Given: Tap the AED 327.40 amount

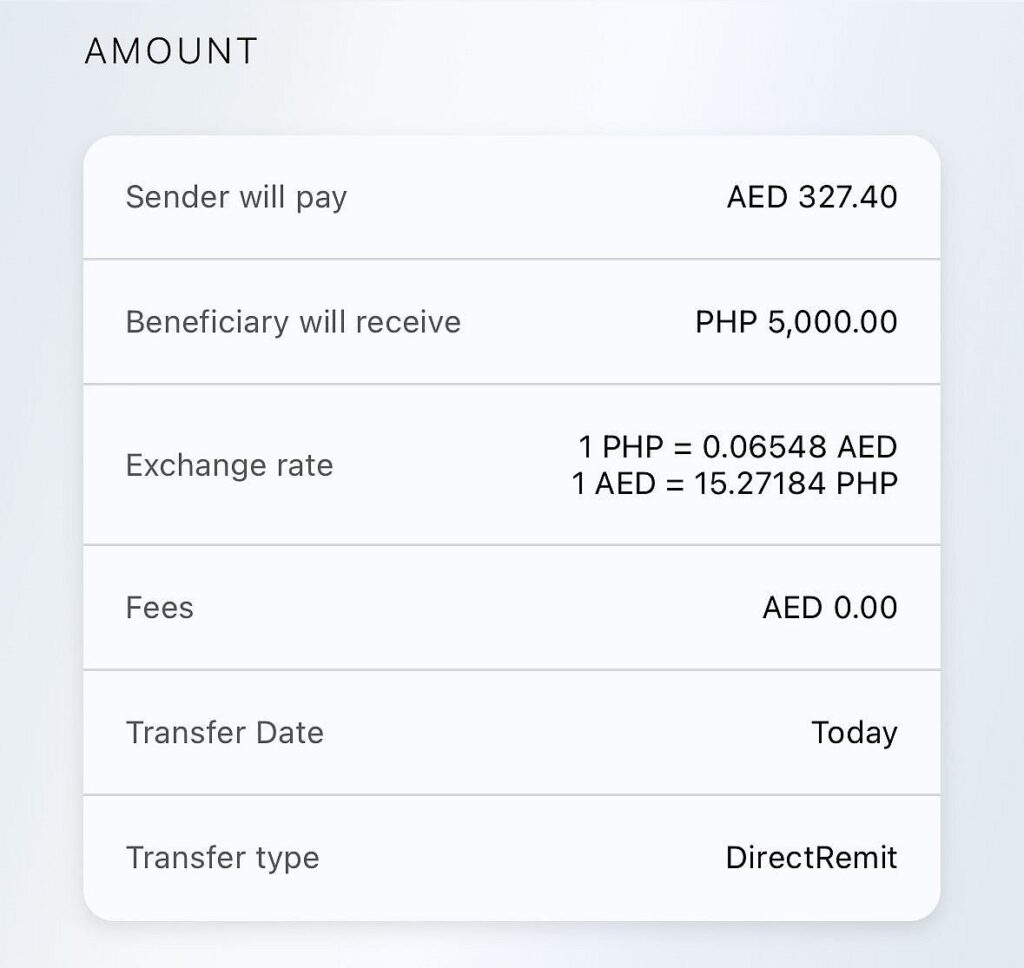Looking at the screenshot, I should (812, 197).
